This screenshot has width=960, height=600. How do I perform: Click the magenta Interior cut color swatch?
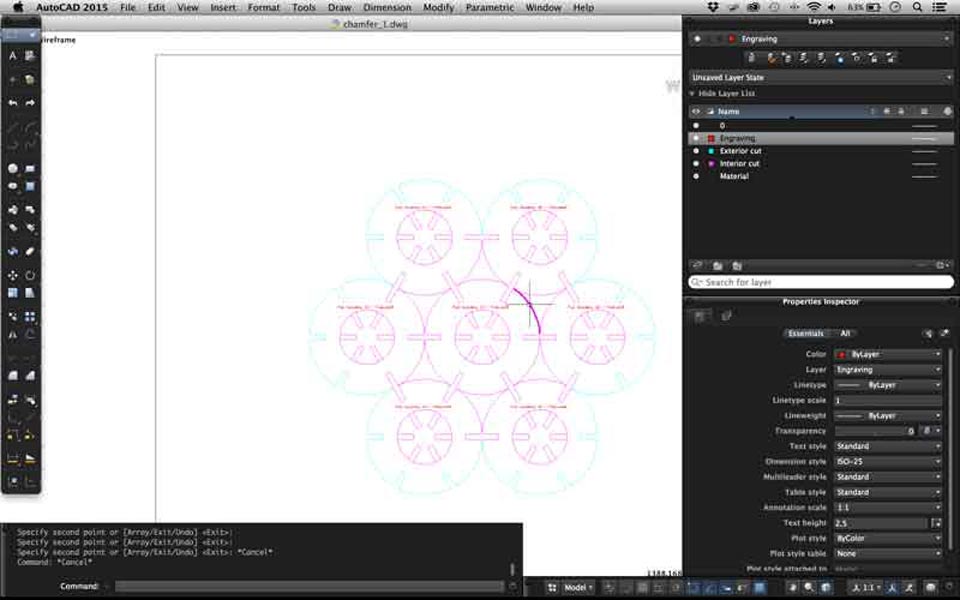pyautogui.click(x=711, y=163)
